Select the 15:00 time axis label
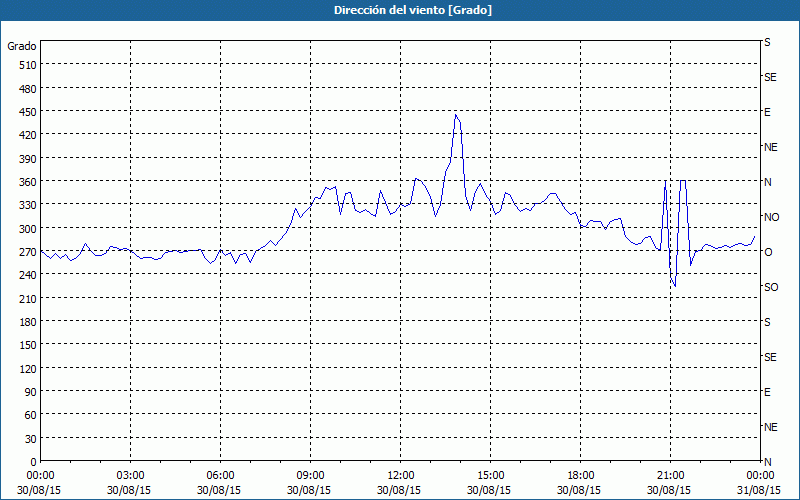 pyautogui.click(x=490, y=476)
